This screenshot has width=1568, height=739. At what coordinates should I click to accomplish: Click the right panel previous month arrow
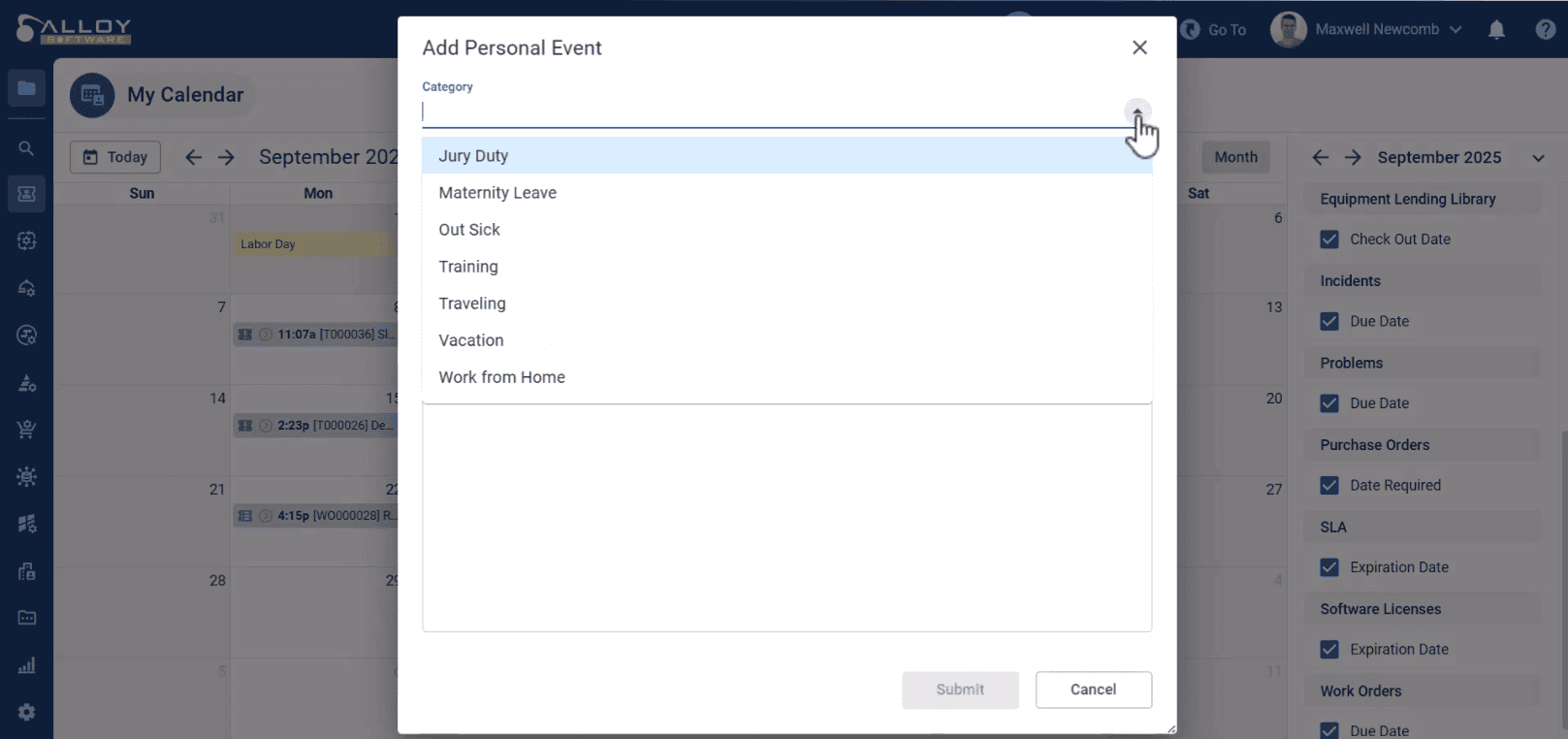point(1320,157)
